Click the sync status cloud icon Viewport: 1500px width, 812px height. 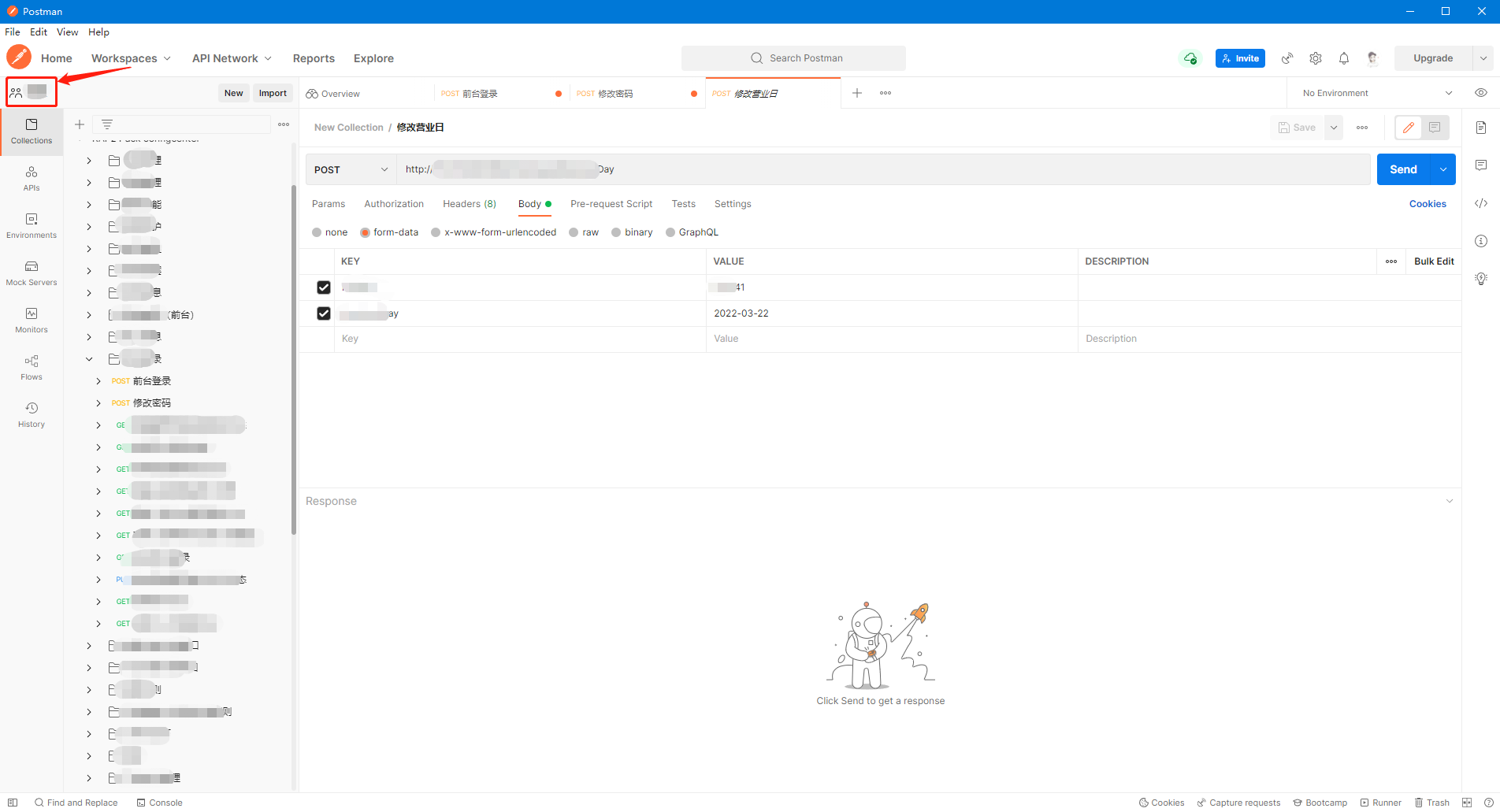pos(1190,58)
